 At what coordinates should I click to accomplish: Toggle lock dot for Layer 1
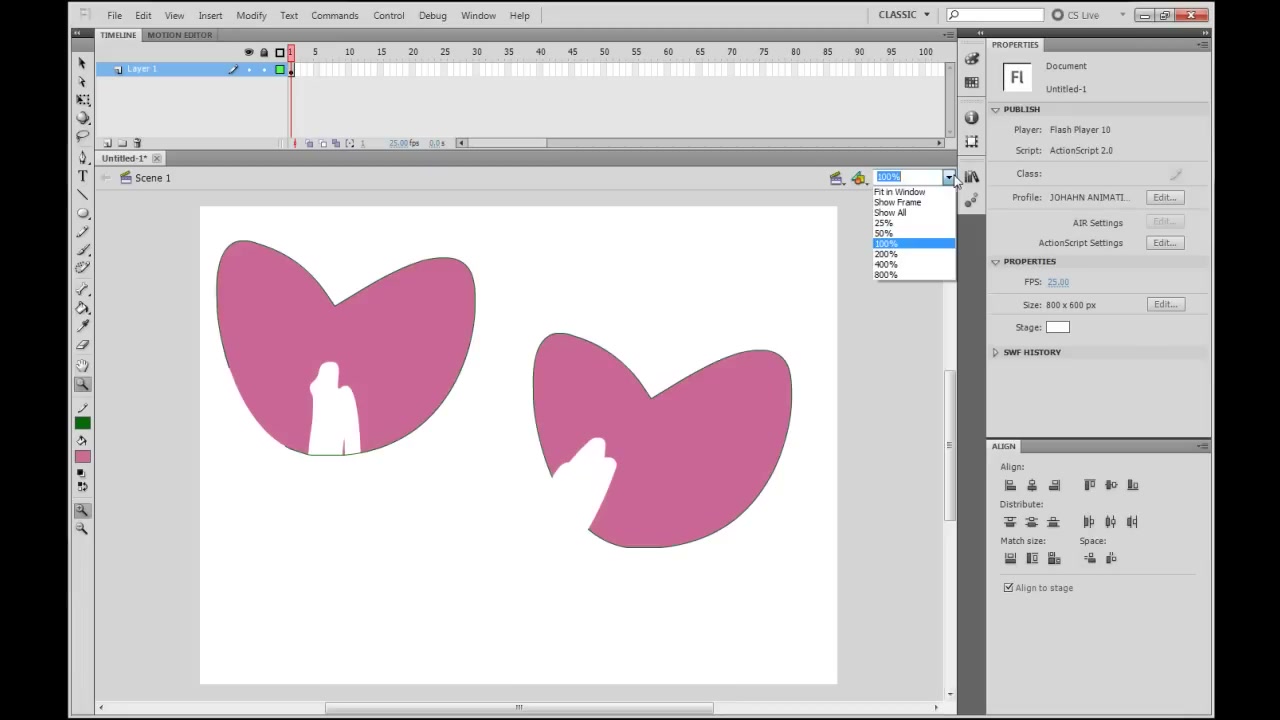264,69
